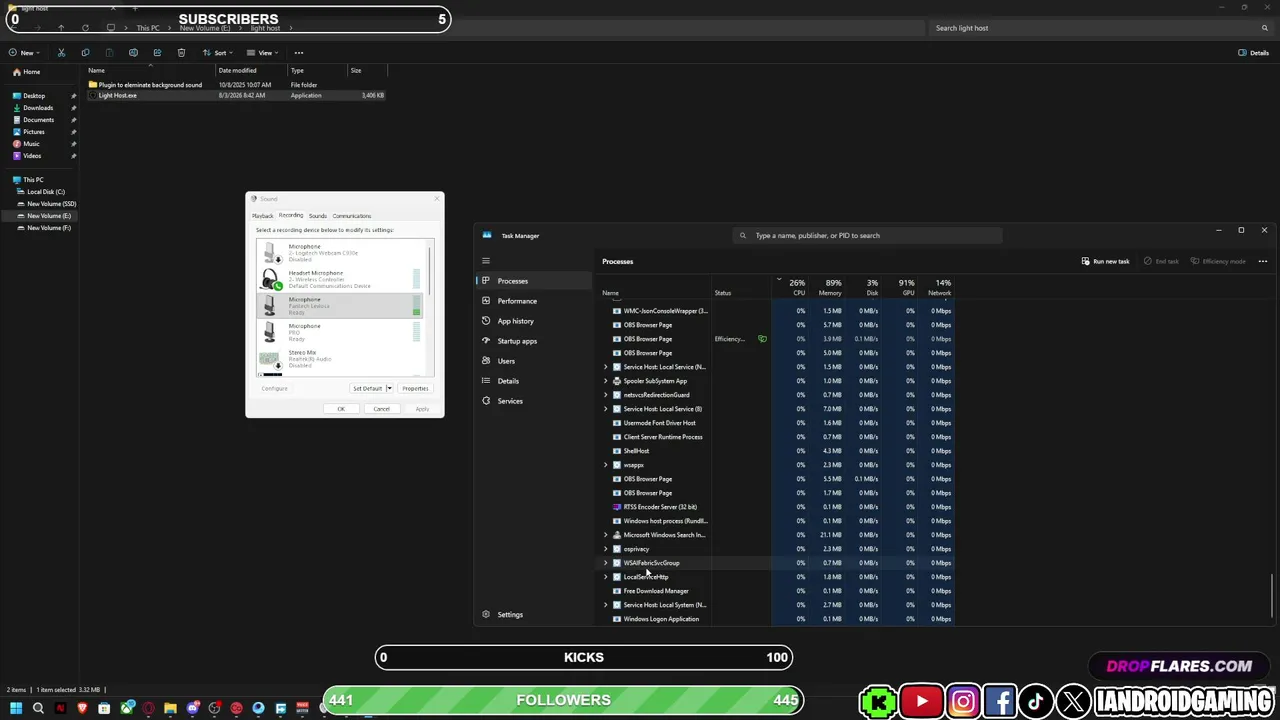Image resolution: width=1280 pixels, height=720 pixels.
Task: Click the Delete trash icon in Explorer
Action: 181,53
